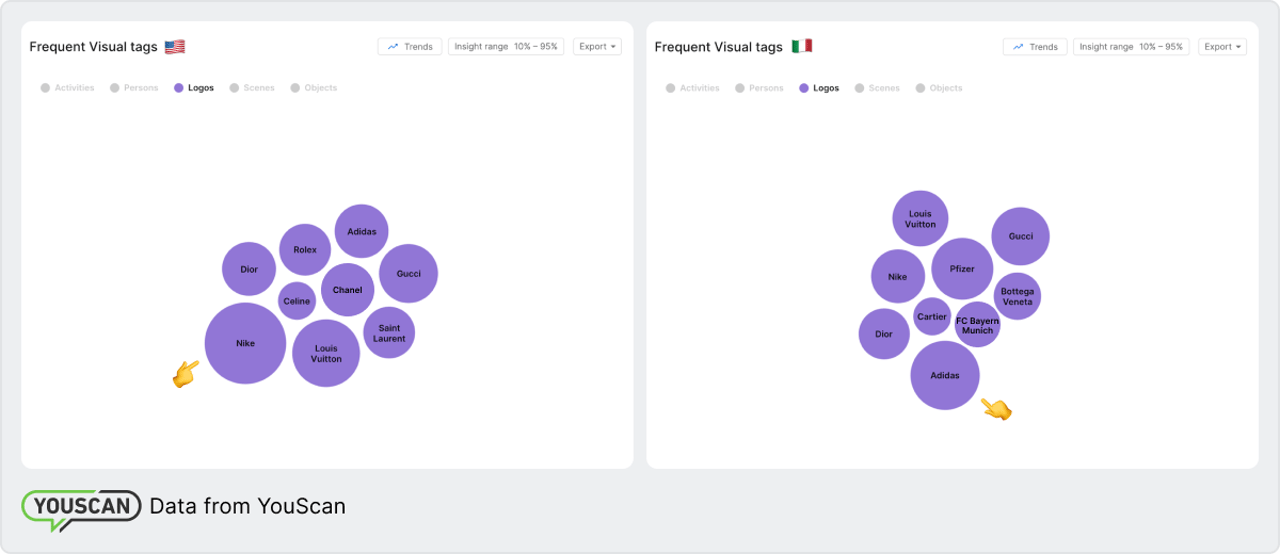
Task: Click the Dior bubble in the Italy chart
Action: (x=884, y=334)
